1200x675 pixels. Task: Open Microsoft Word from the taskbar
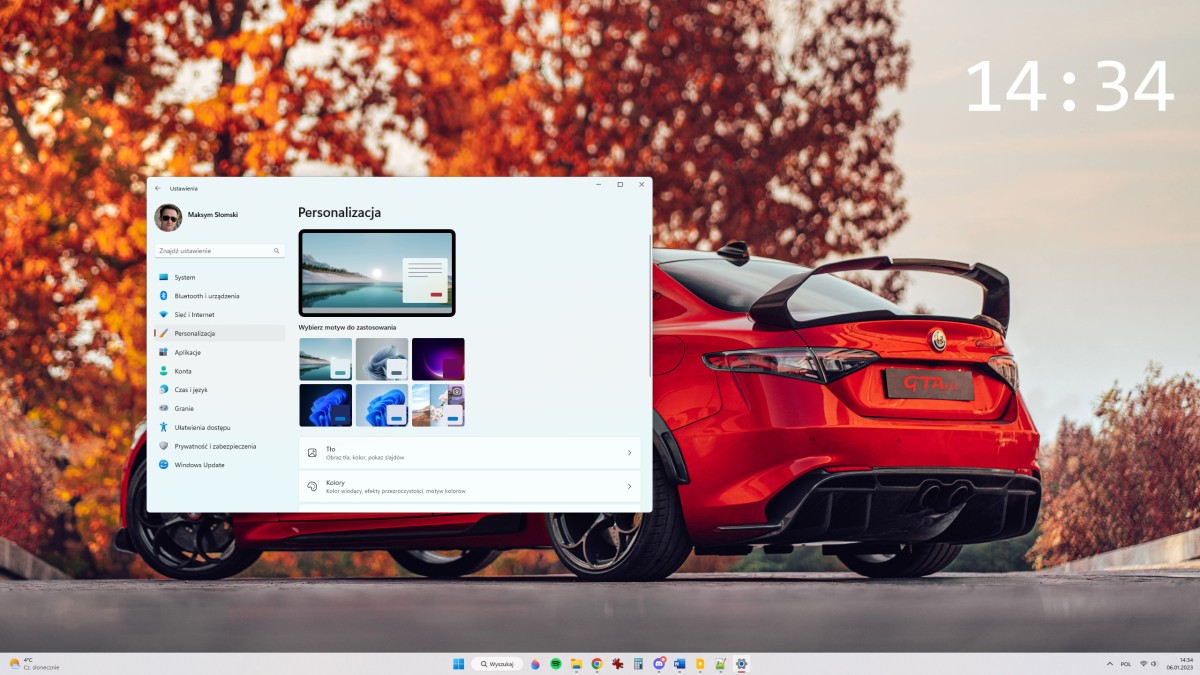click(x=678, y=663)
